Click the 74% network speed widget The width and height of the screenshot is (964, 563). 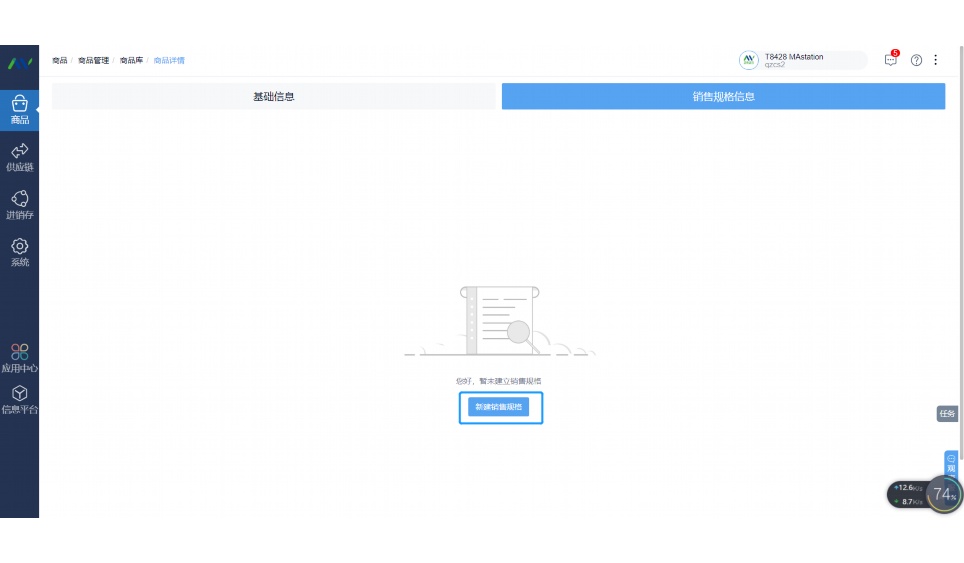[x=943, y=494]
